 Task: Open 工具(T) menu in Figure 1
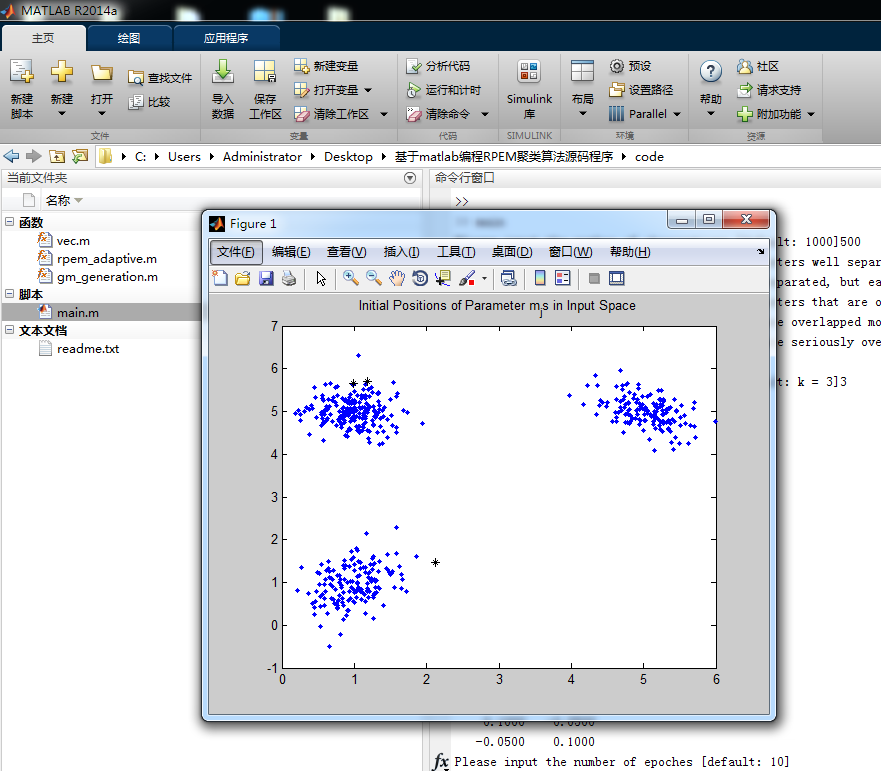click(x=456, y=252)
